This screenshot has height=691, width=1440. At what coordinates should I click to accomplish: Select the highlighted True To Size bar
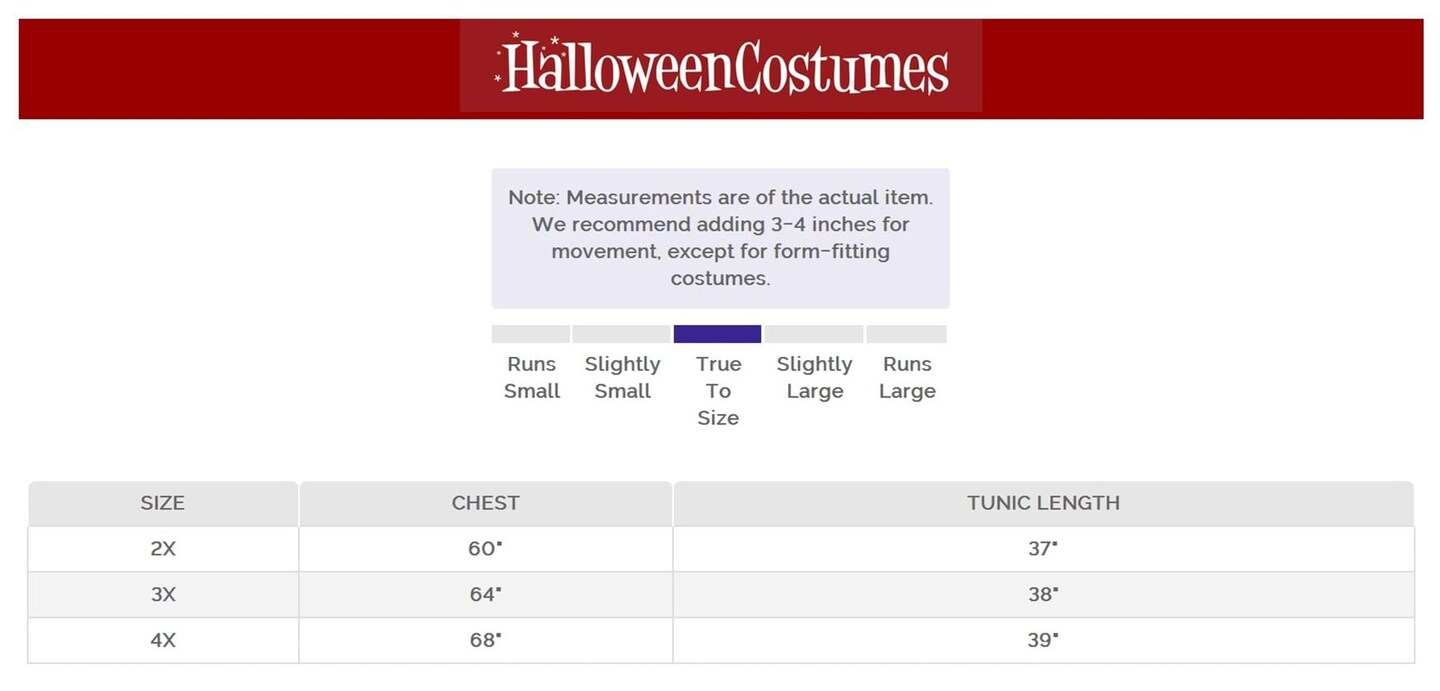click(717, 334)
